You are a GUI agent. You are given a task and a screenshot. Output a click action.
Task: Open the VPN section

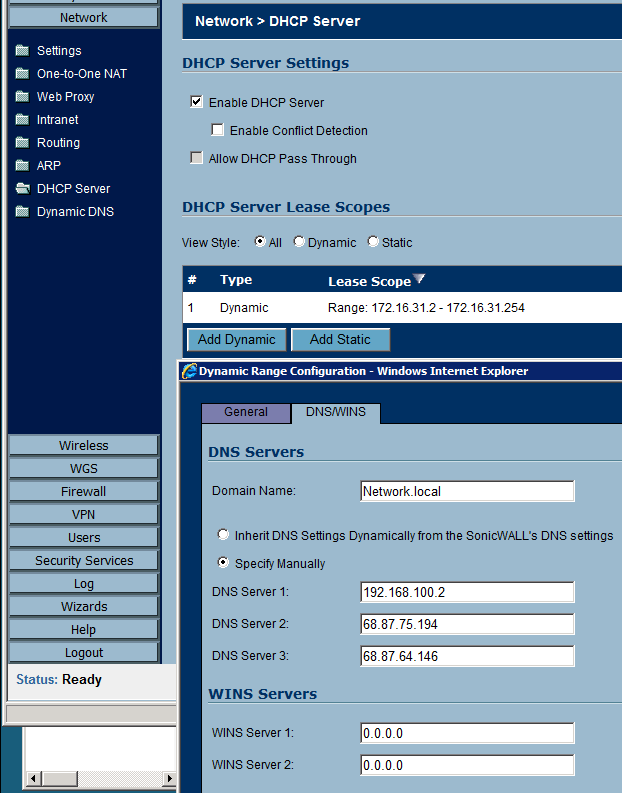tap(84, 514)
